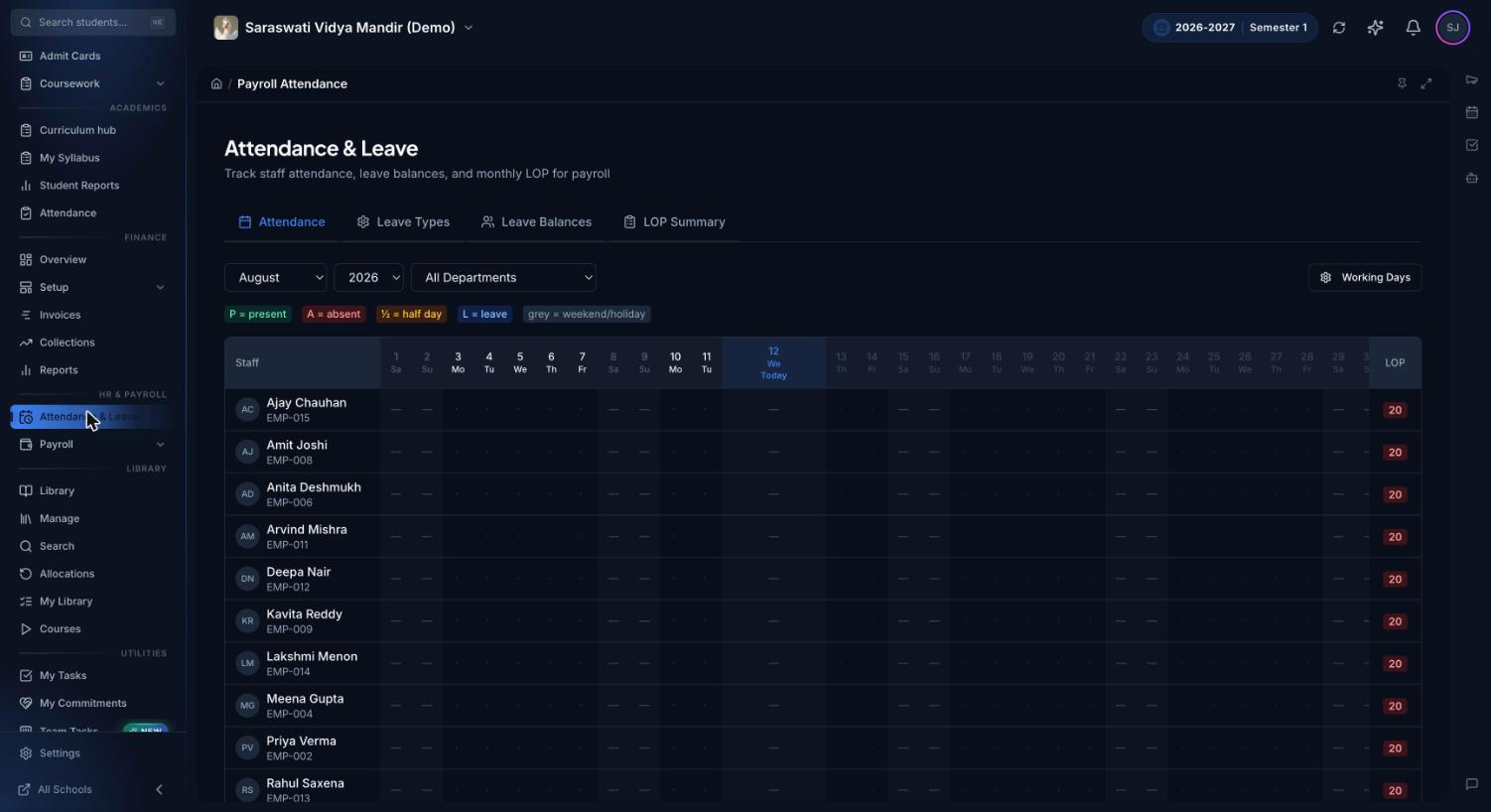This screenshot has height=812, width=1491.
Task: Click the LOP column header
Action: click(x=1395, y=363)
